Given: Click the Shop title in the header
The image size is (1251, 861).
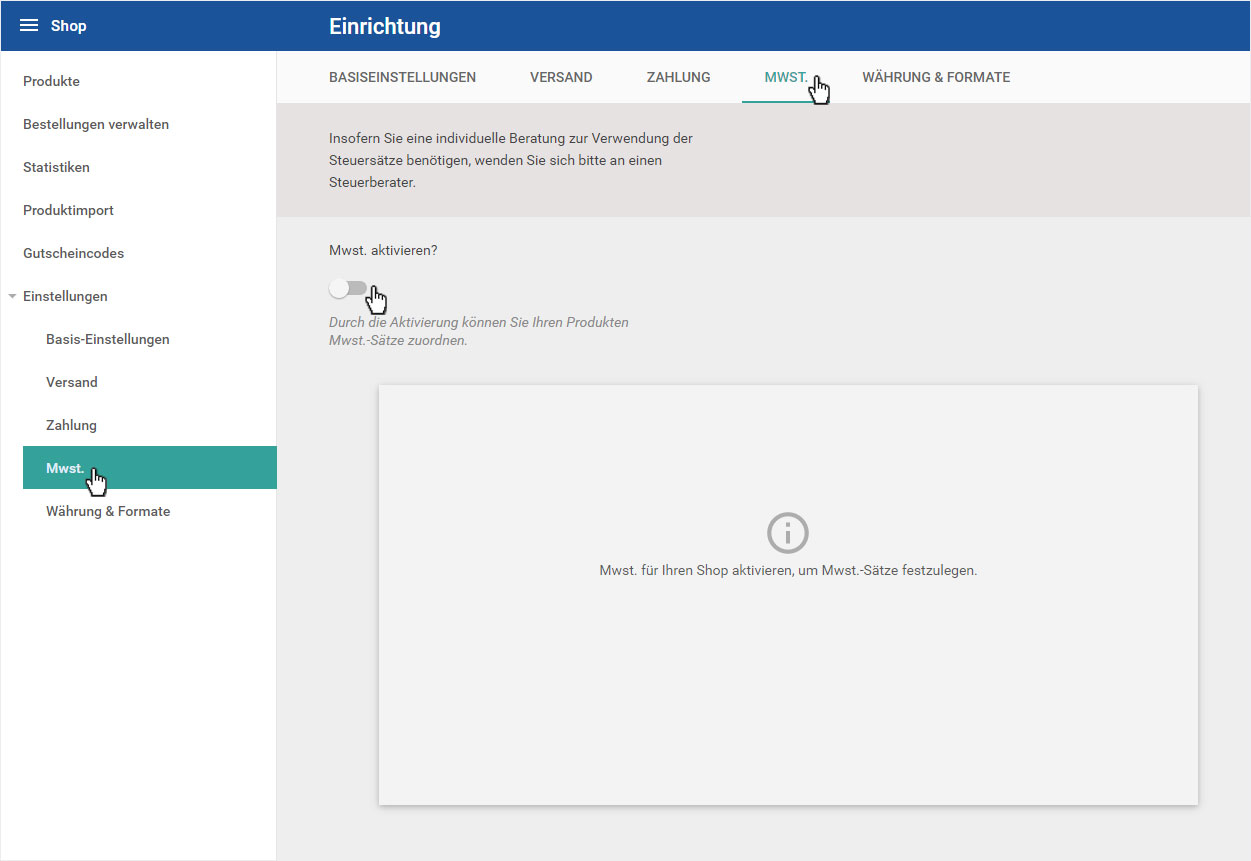Looking at the screenshot, I should (x=69, y=26).
